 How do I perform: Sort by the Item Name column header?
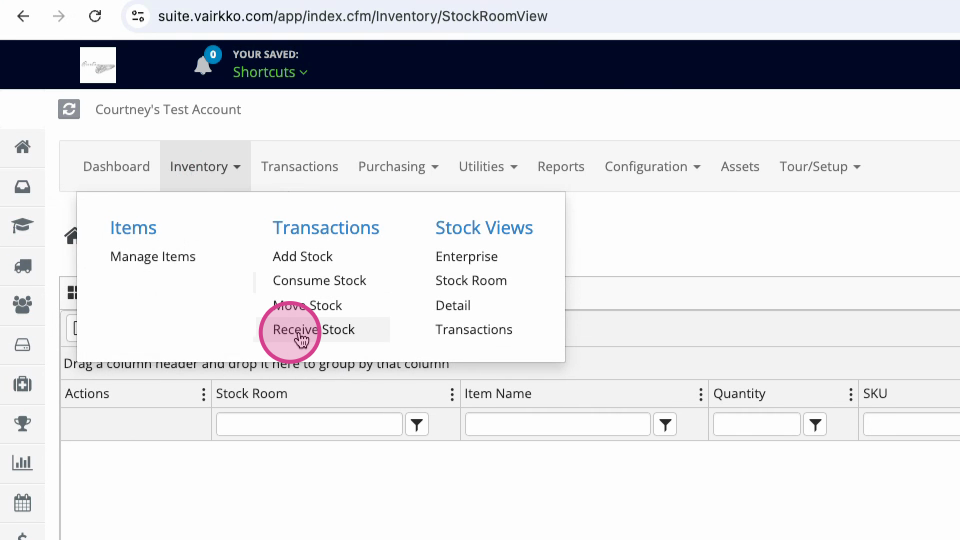[498, 394]
